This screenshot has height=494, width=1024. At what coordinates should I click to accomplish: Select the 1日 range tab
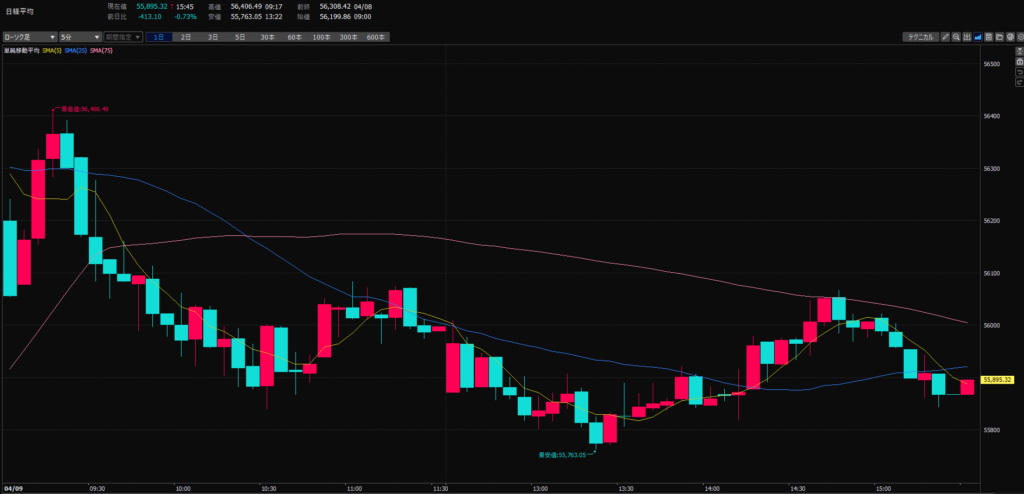(x=159, y=37)
